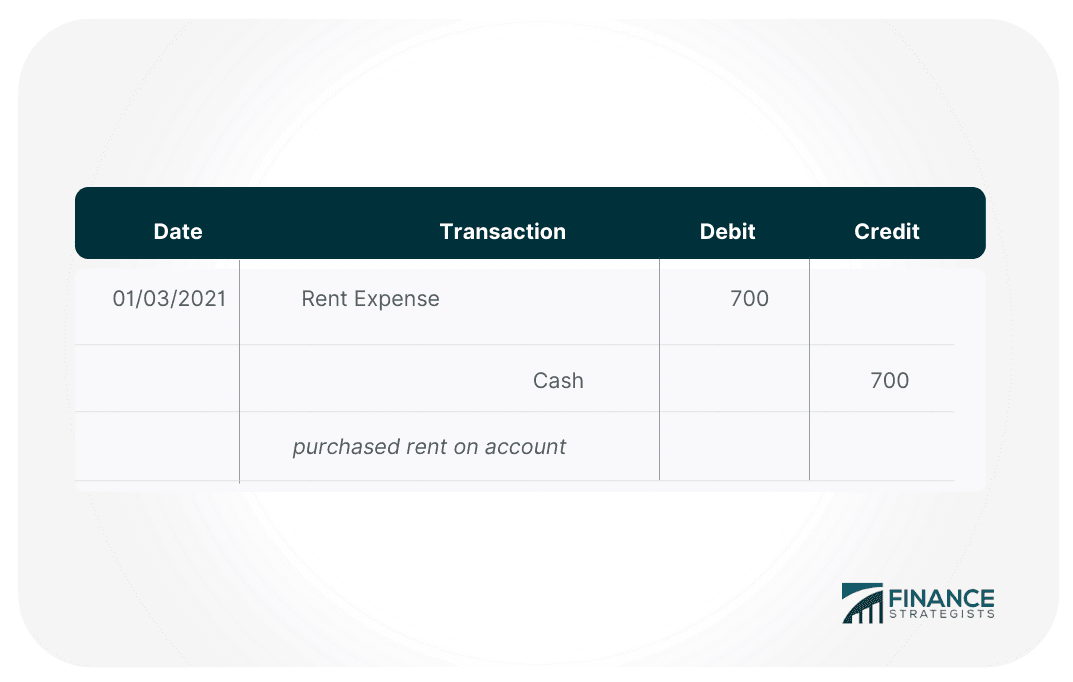Click empty Debit cell in description row
Image resolution: width=1073 pixels, height=682 pixels.
pos(734,446)
